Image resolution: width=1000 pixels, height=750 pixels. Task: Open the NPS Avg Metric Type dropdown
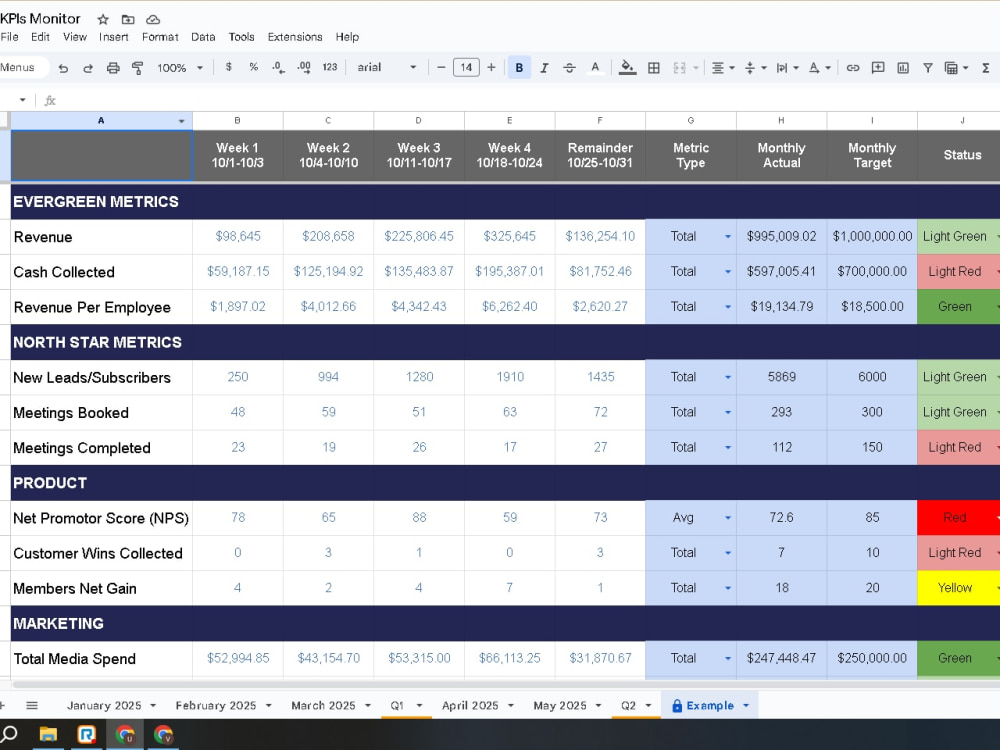click(728, 518)
